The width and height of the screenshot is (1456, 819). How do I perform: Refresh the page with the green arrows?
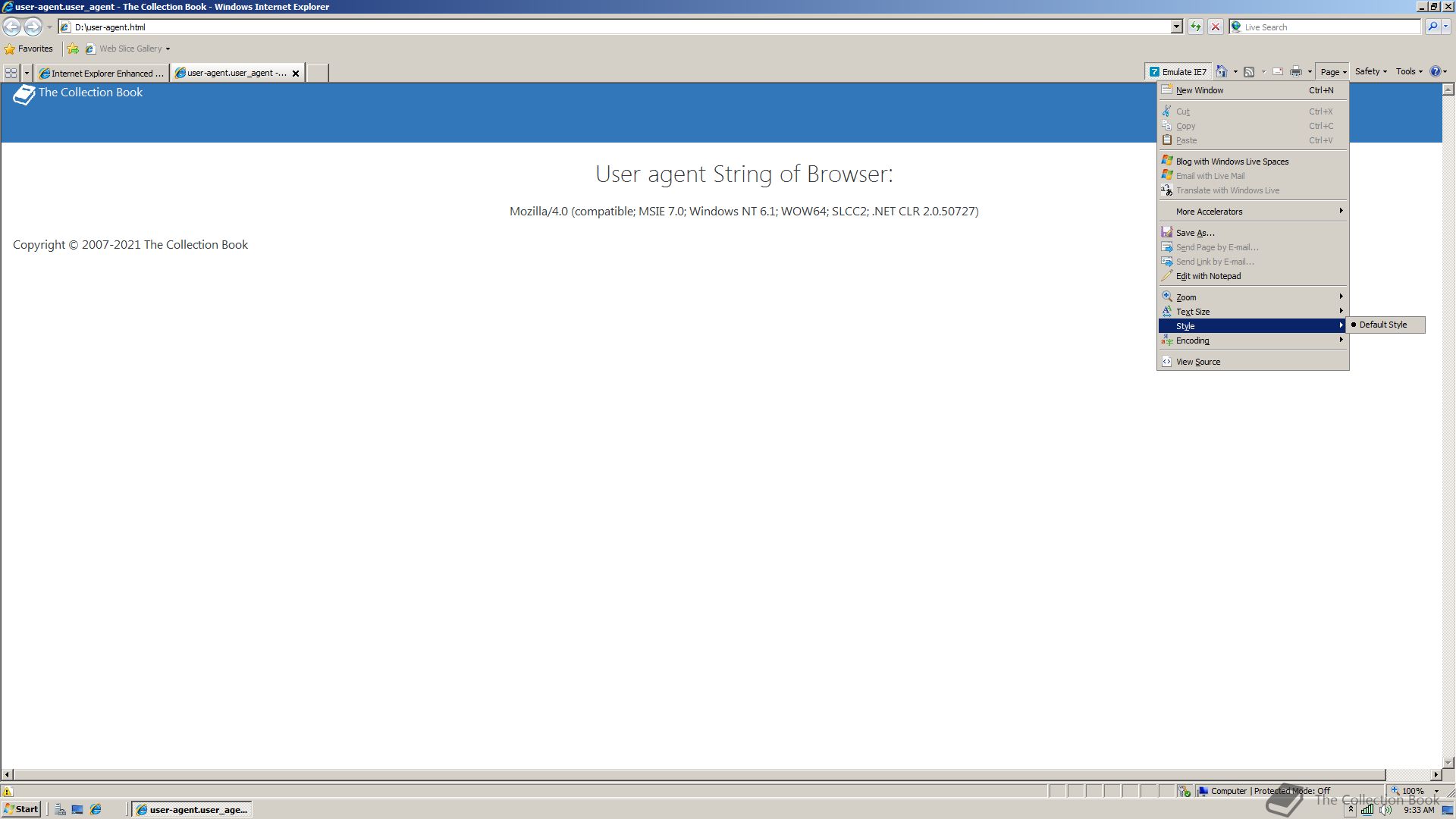[1196, 27]
